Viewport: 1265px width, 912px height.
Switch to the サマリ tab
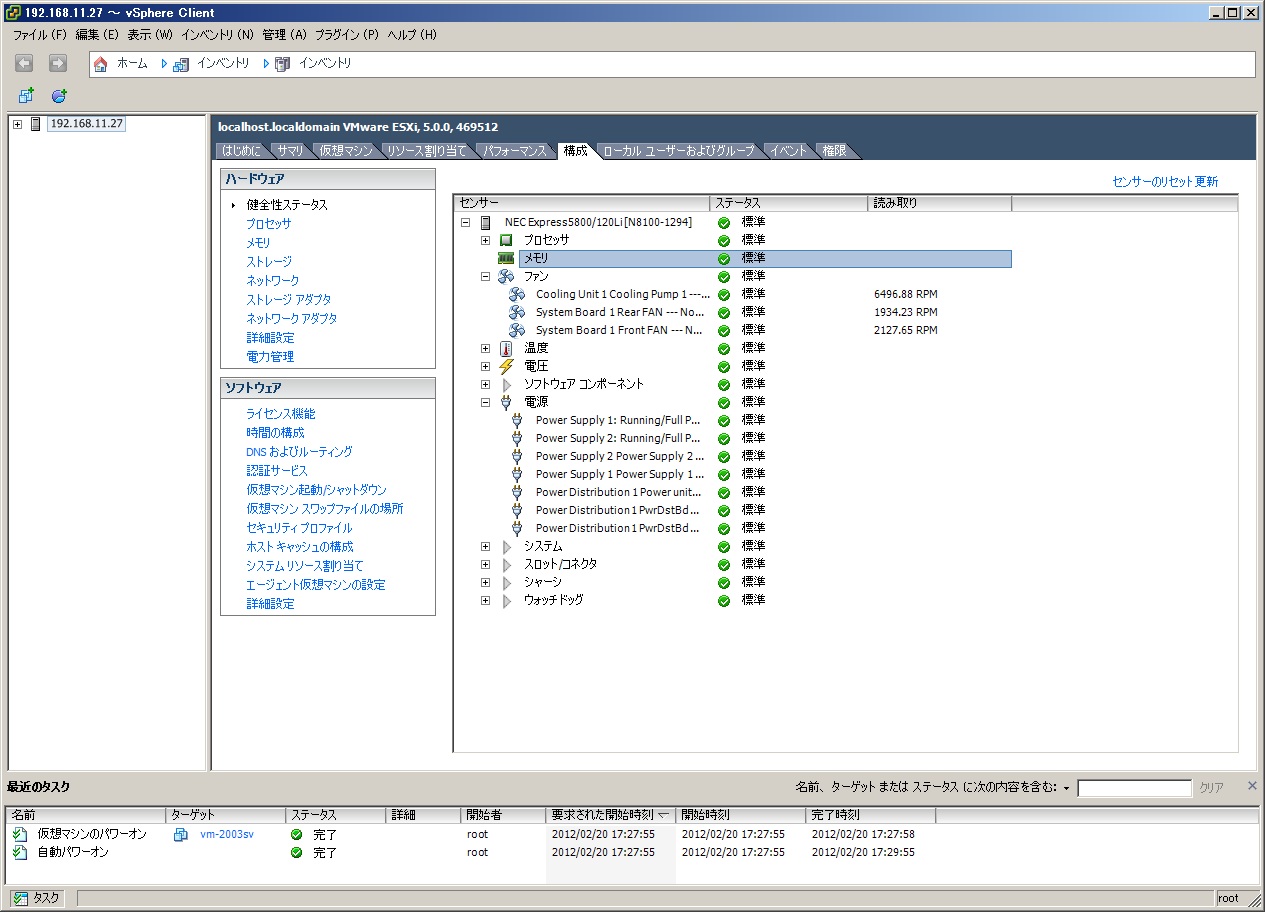coord(290,151)
